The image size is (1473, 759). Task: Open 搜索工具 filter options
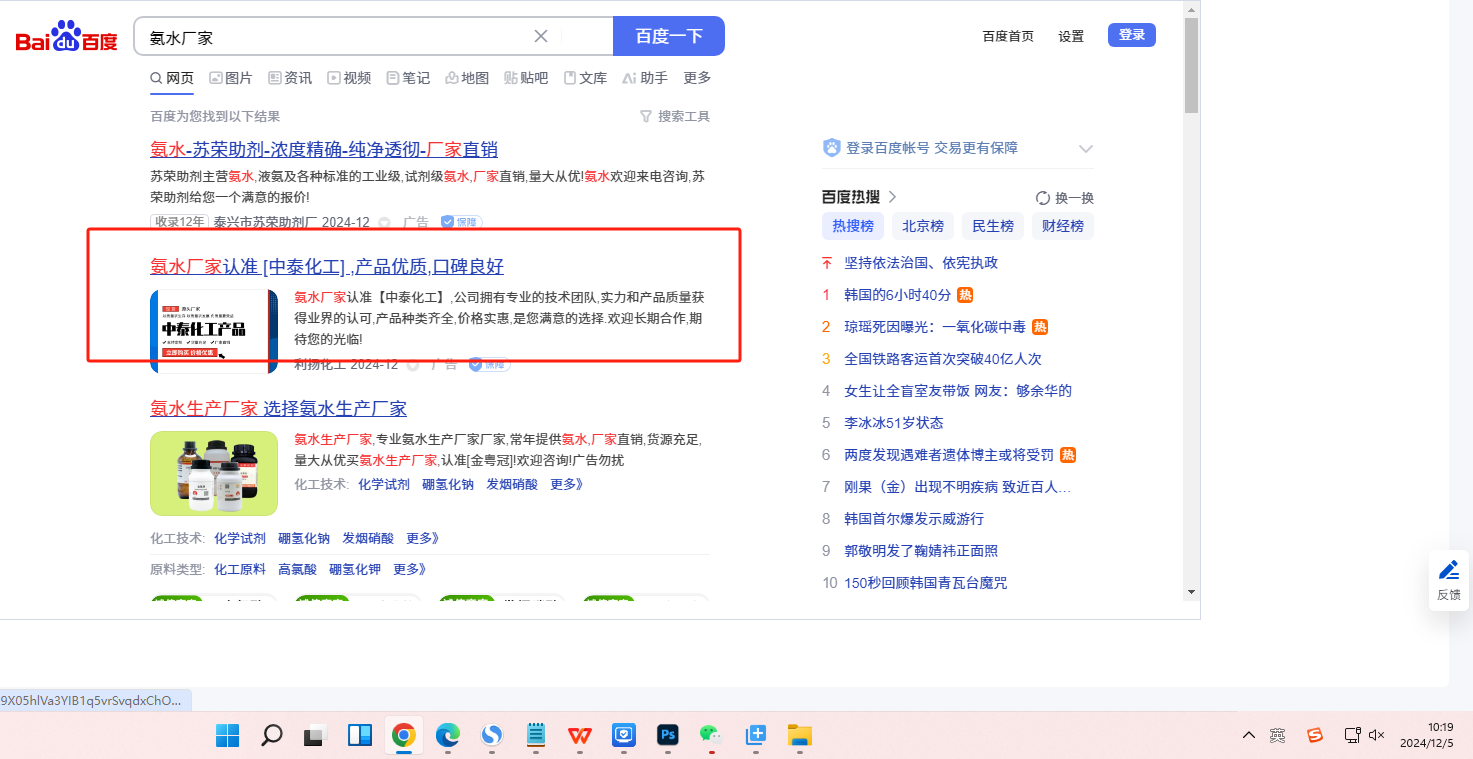click(x=675, y=117)
